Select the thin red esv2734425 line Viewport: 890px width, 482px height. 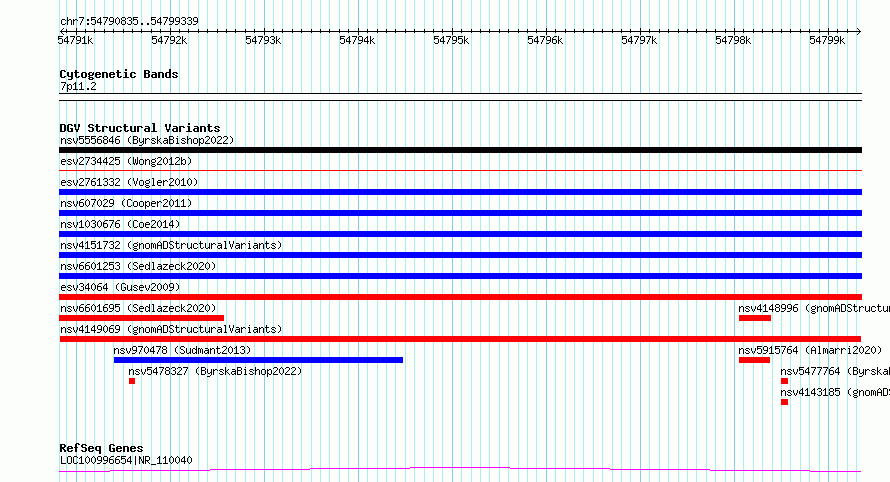pos(460,170)
